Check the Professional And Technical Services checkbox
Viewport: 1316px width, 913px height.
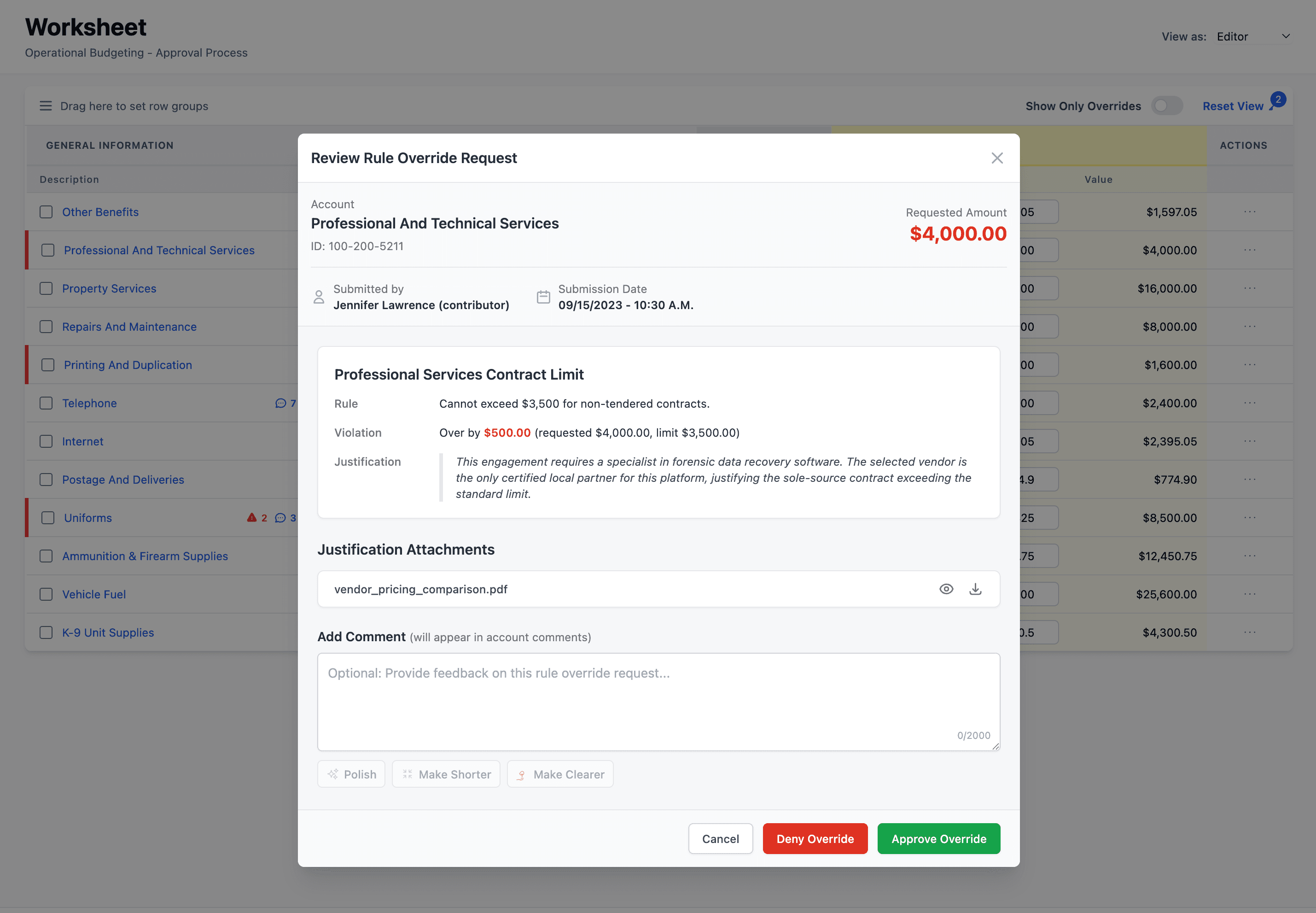47,250
